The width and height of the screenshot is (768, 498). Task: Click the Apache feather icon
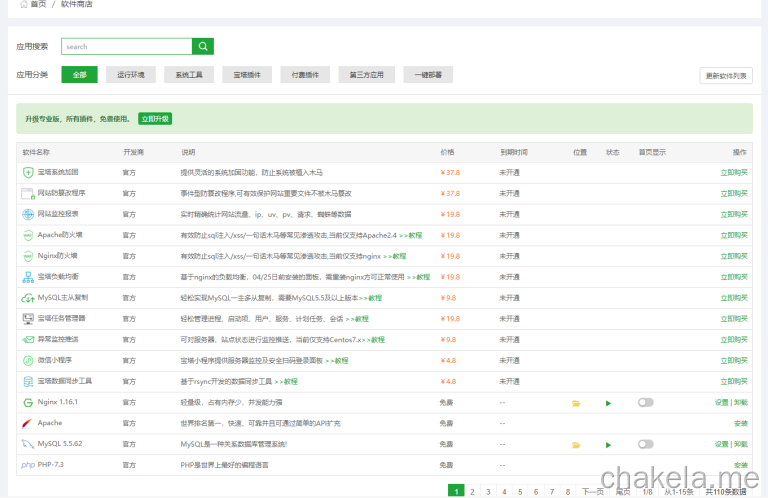(28, 423)
